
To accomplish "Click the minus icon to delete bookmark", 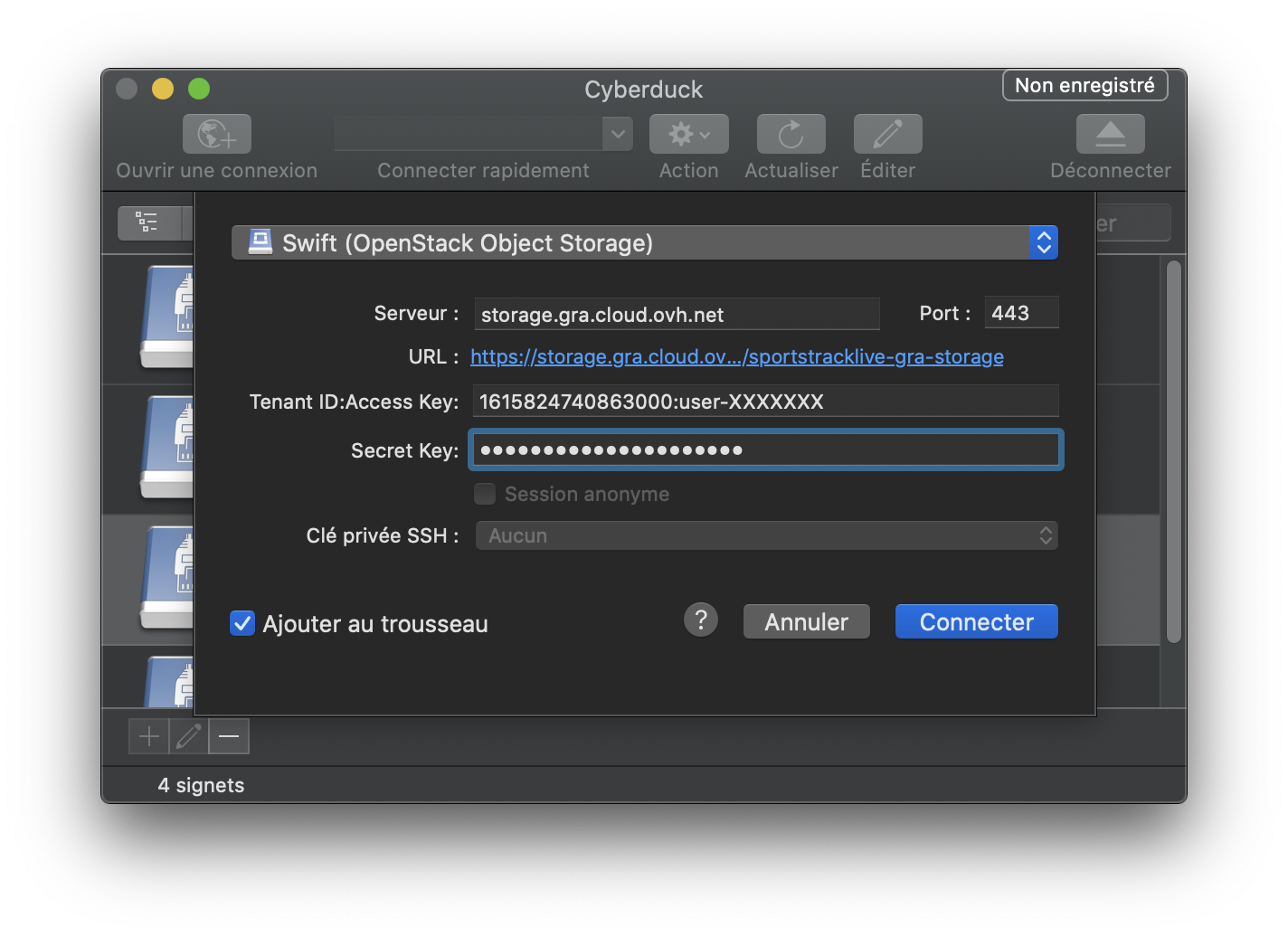I will [x=229, y=736].
